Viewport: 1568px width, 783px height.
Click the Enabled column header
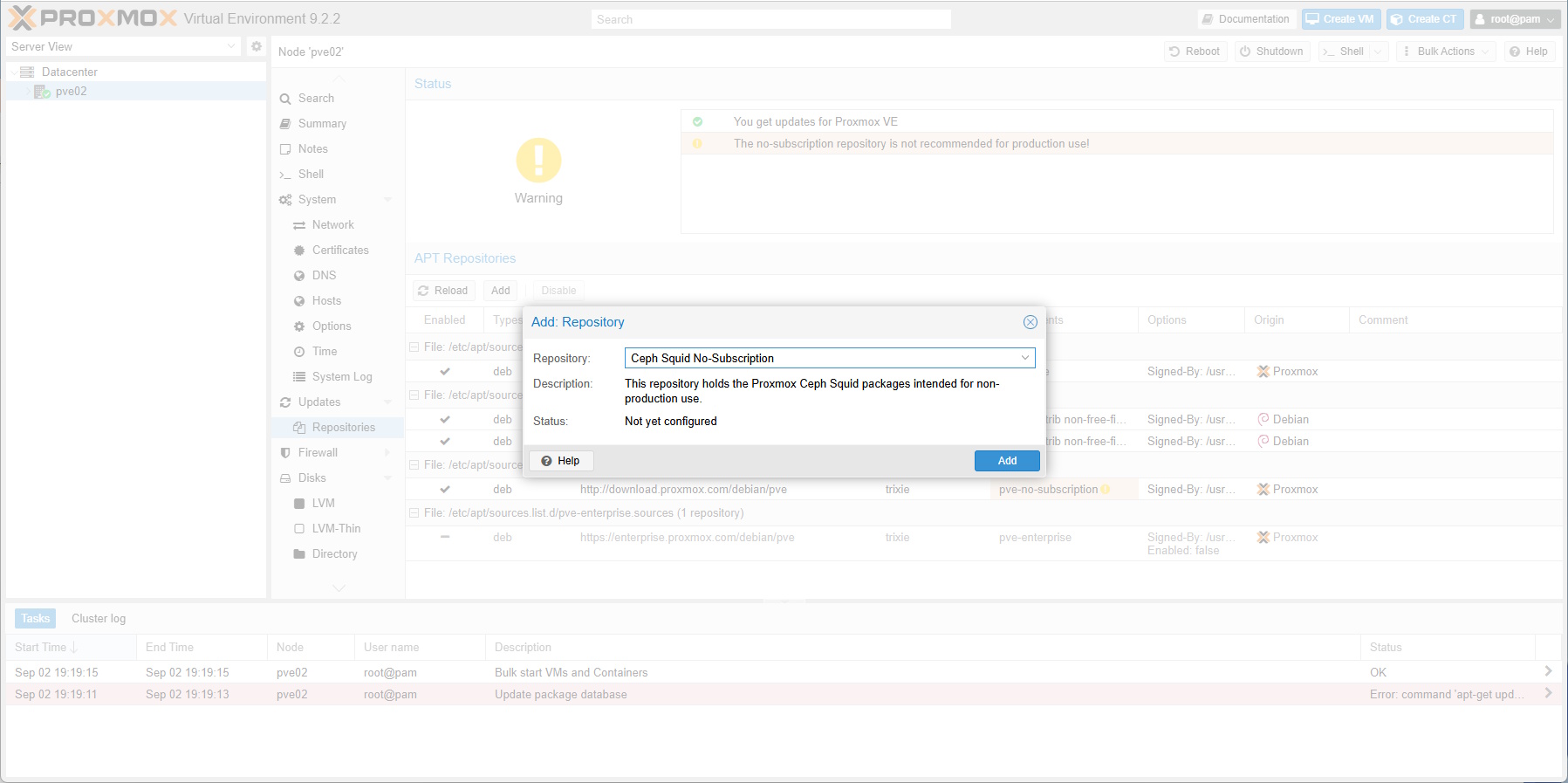click(x=445, y=320)
